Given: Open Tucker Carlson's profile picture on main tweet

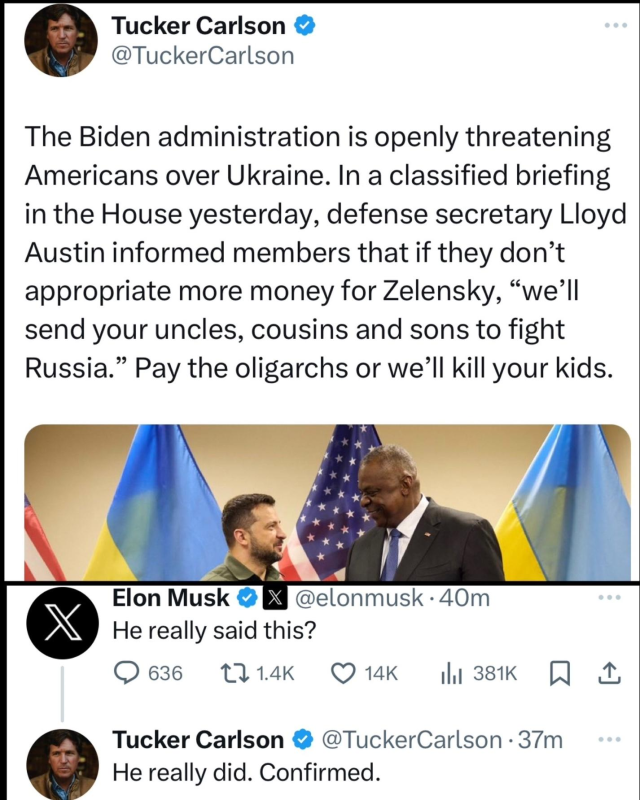Looking at the screenshot, I should tap(58, 42).
